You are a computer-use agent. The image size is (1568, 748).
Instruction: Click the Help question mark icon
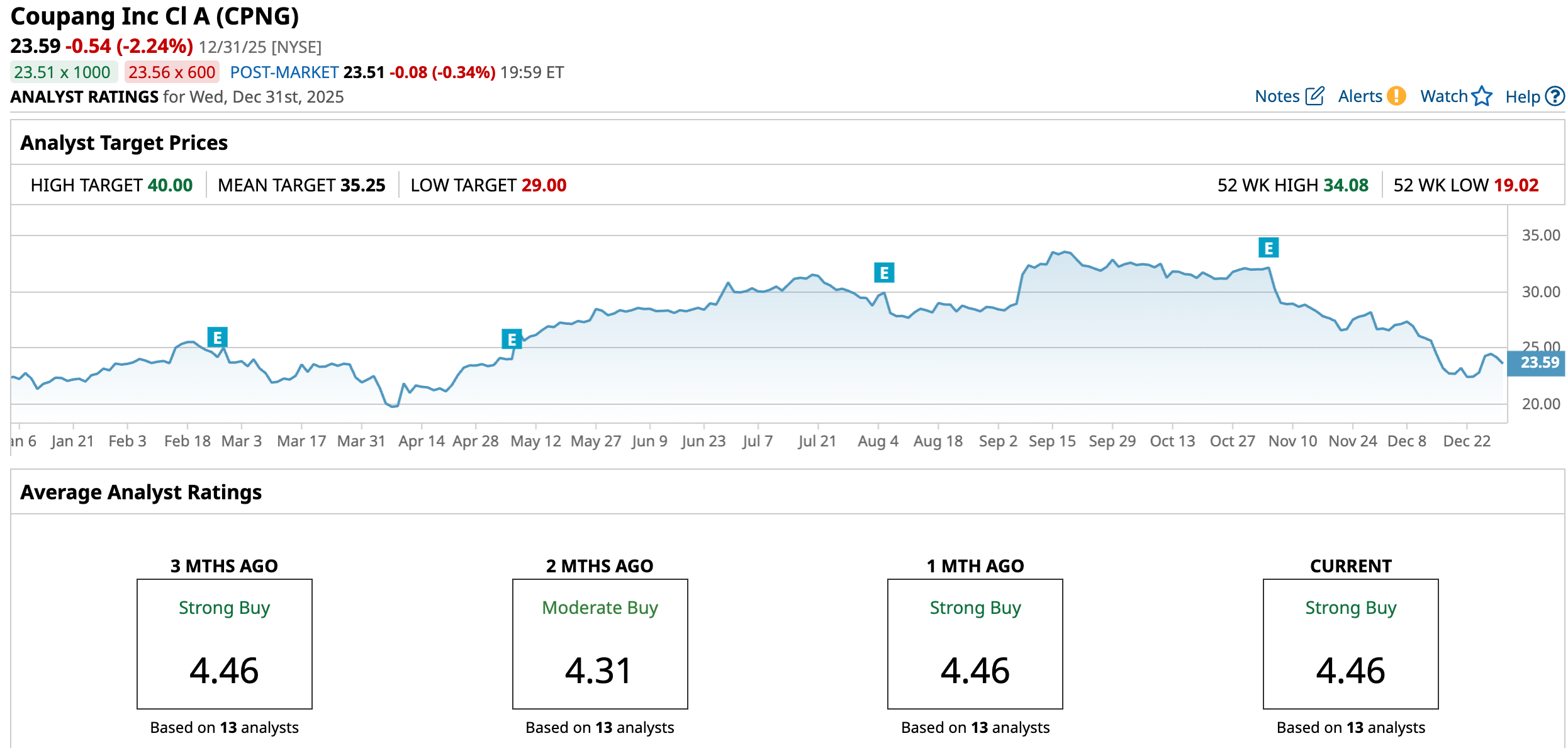(x=1555, y=96)
